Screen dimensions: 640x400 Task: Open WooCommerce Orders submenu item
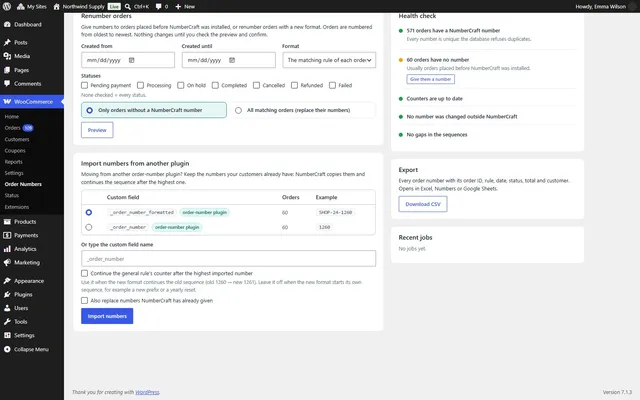tap(12, 128)
